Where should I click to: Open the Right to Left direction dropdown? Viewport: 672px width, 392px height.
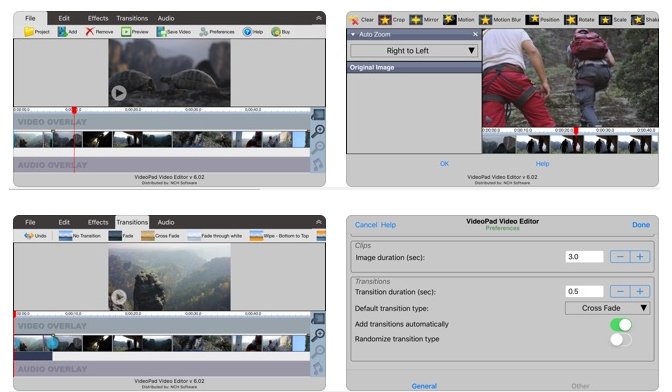click(414, 51)
